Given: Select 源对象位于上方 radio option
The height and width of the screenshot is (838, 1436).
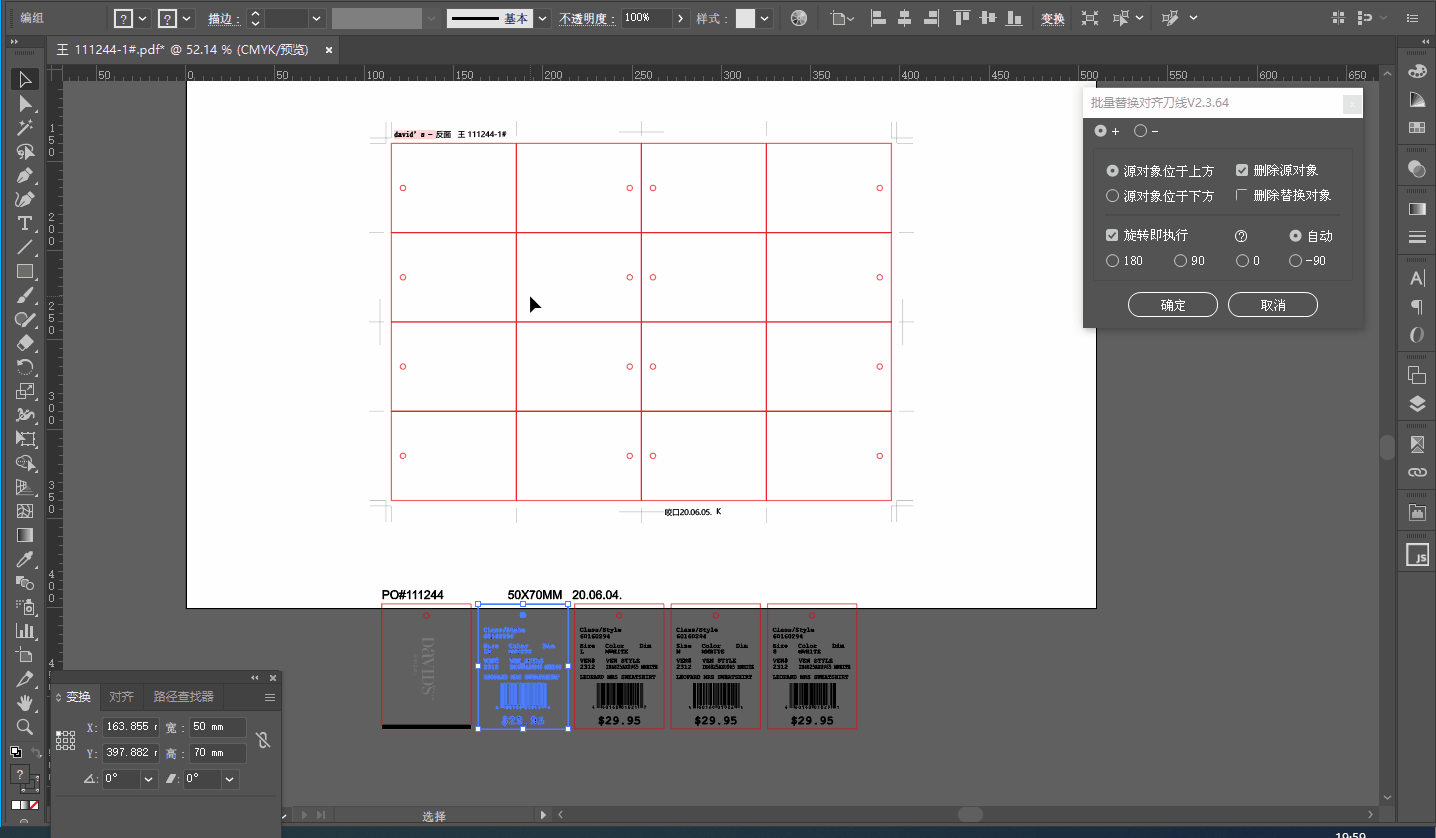Looking at the screenshot, I should tap(1160, 171).
